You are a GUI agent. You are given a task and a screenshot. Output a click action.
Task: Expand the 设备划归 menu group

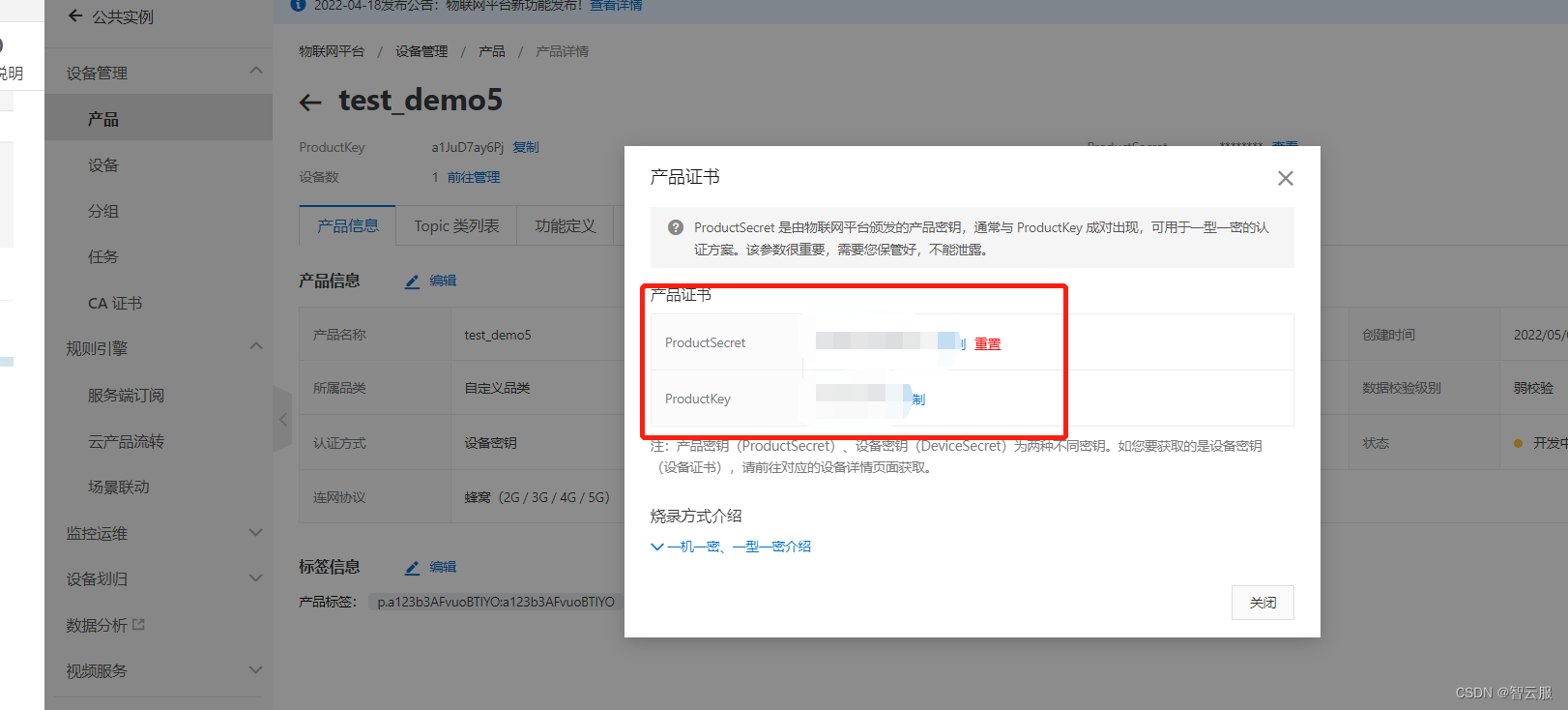point(255,578)
